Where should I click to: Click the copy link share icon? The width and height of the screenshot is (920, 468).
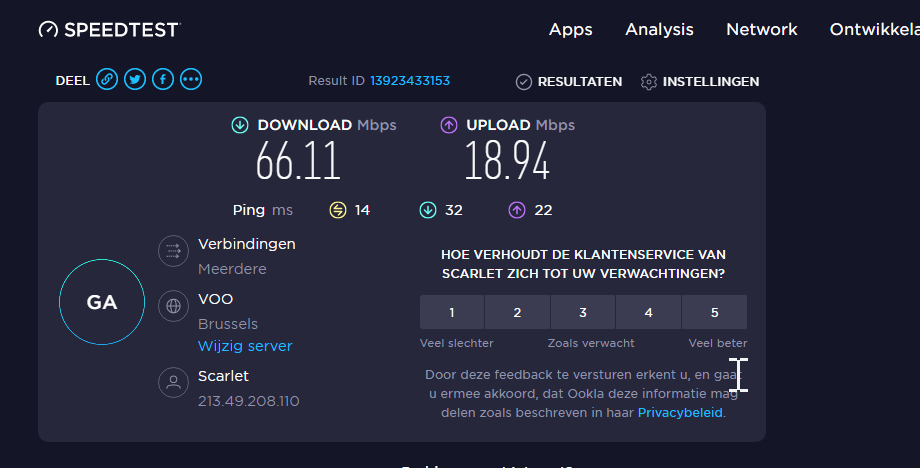pyautogui.click(x=107, y=80)
